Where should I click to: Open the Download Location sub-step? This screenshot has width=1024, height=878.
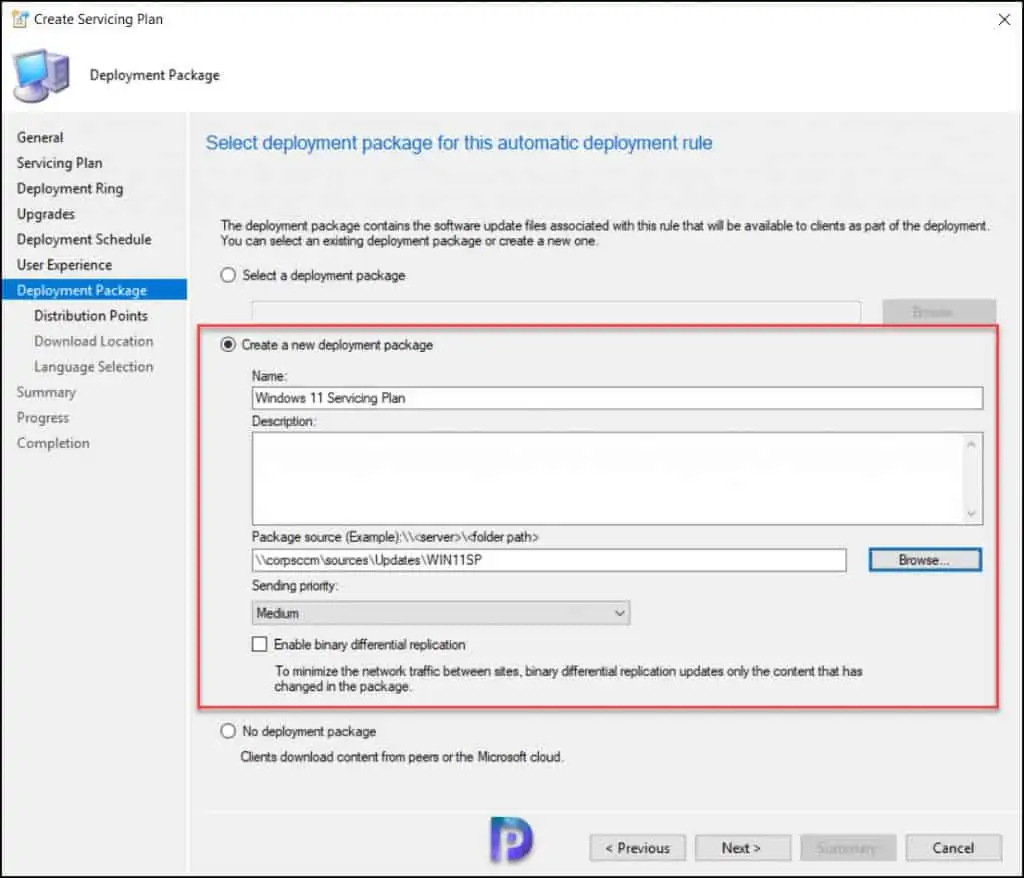pyautogui.click(x=93, y=341)
